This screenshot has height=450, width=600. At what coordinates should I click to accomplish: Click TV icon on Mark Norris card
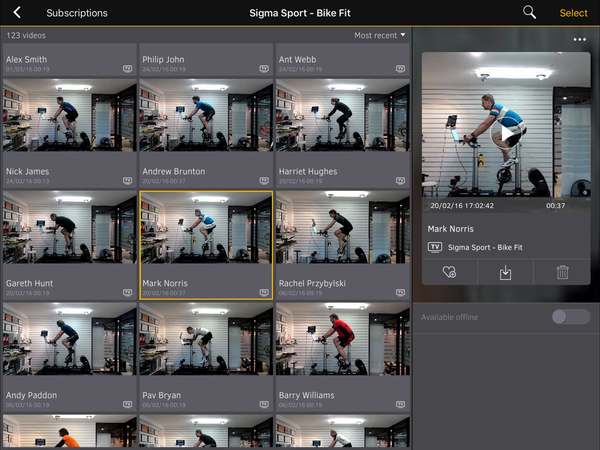[264, 293]
